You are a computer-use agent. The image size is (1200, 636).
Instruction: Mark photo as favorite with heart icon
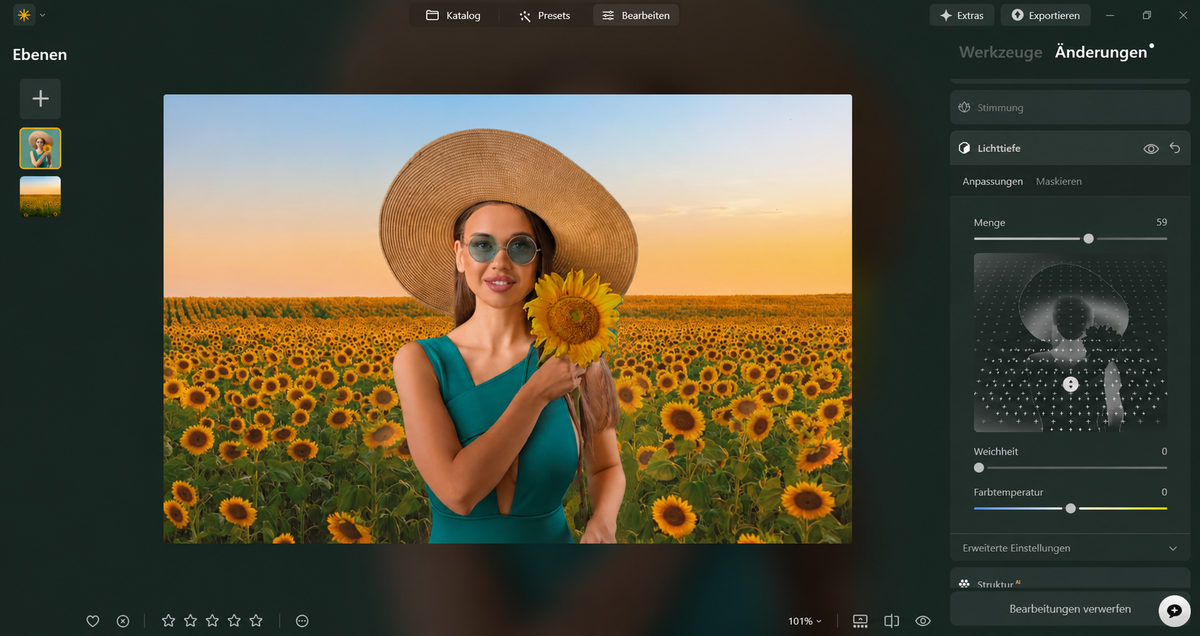[x=93, y=621]
